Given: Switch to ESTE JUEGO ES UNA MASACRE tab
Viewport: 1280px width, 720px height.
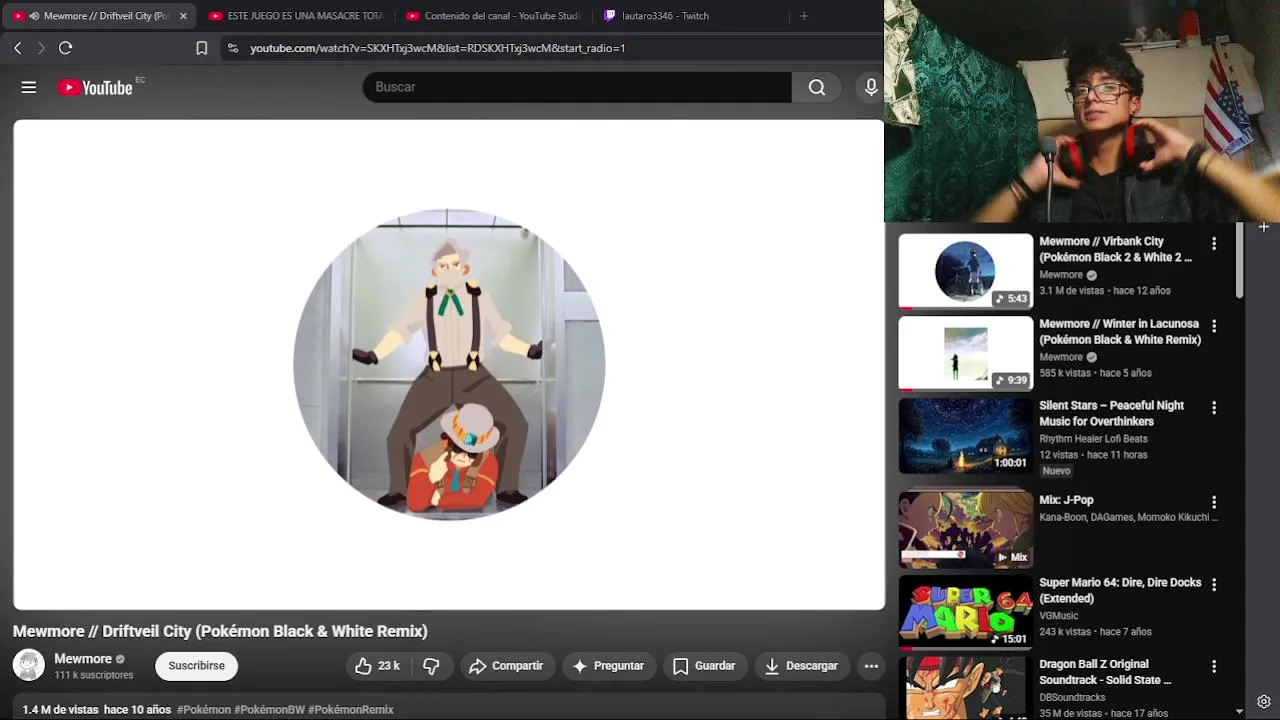Looking at the screenshot, I should (295, 16).
